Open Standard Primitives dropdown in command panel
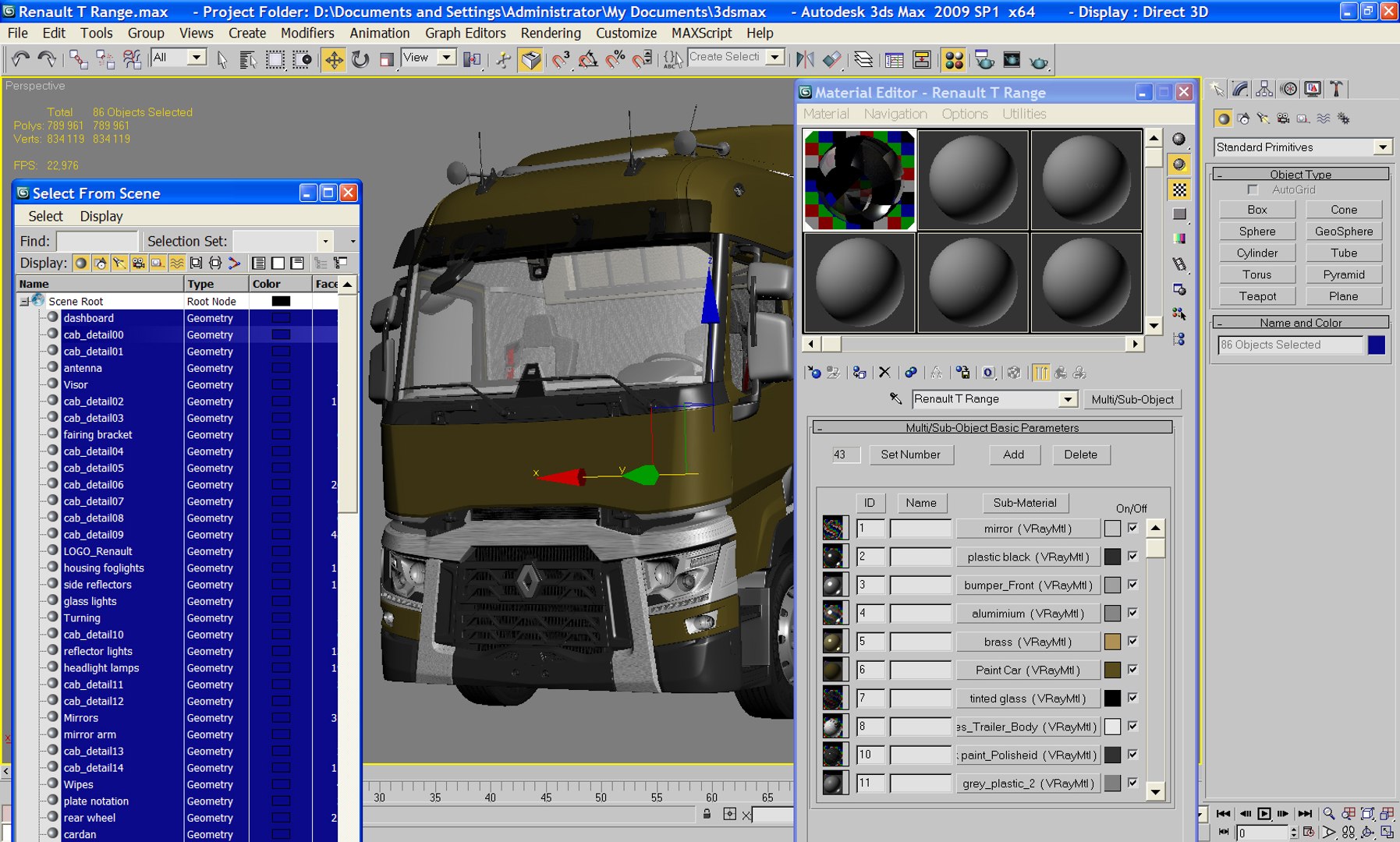The height and width of the screenshot is (842, 1400). point(1382,147)
